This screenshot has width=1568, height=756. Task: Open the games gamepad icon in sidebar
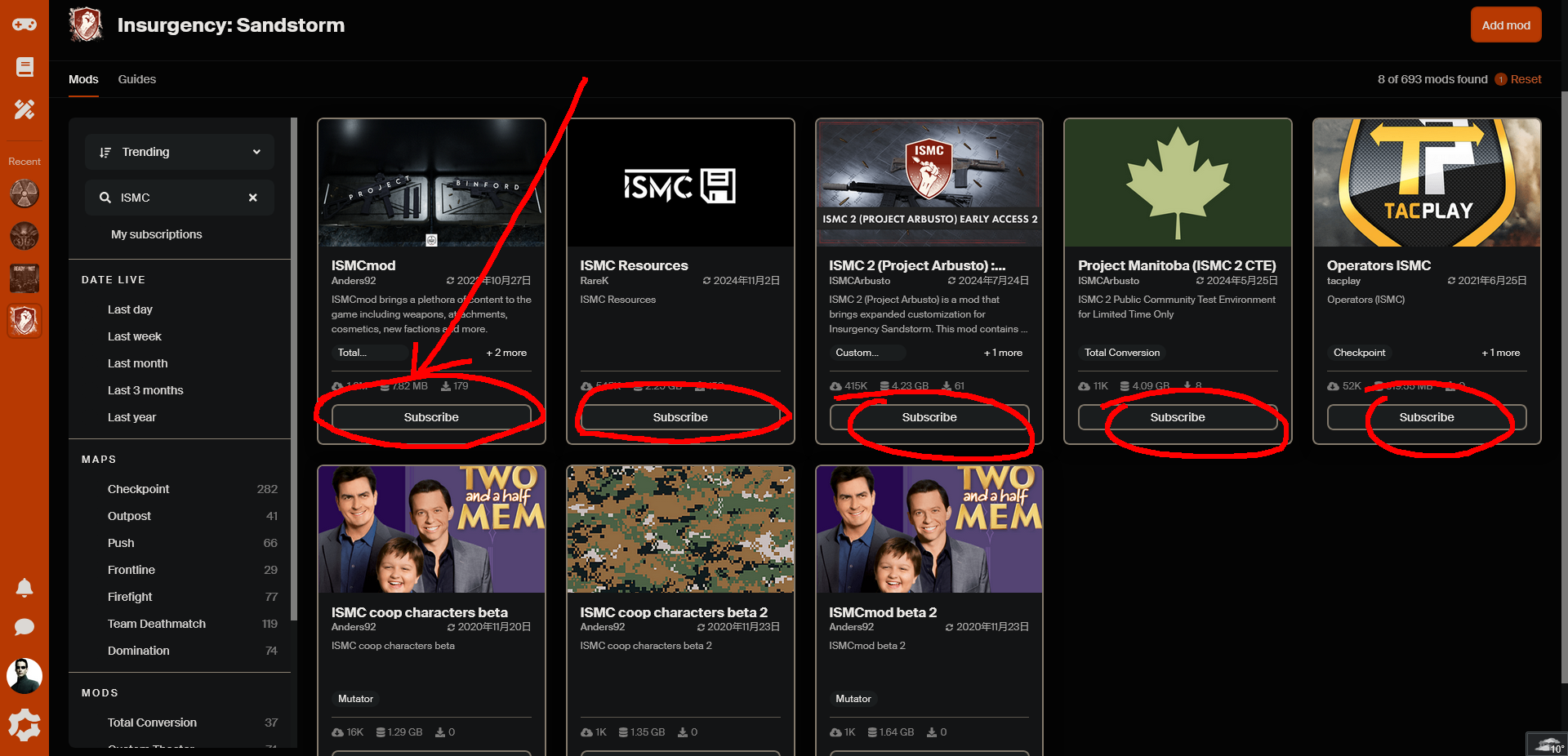point(24,24)
